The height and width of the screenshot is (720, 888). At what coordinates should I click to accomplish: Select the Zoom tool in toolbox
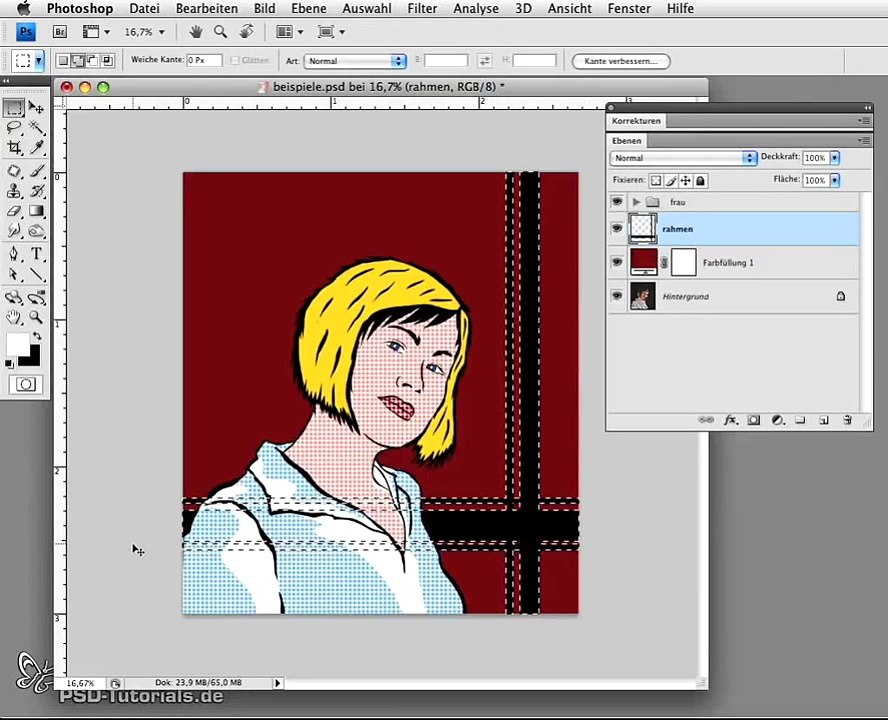click(x=36, y=317)
